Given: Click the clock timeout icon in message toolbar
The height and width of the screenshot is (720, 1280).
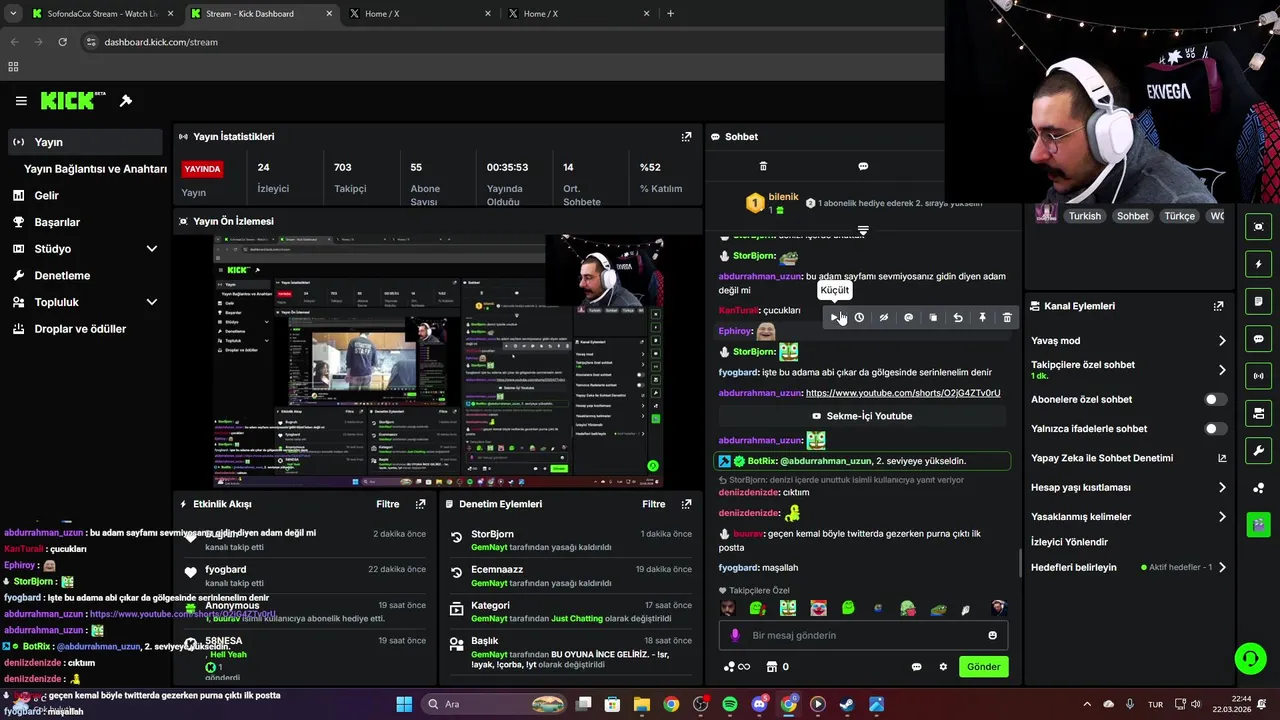Looking at the screenshot, I should pyautogui.click(x=859, y=317).
